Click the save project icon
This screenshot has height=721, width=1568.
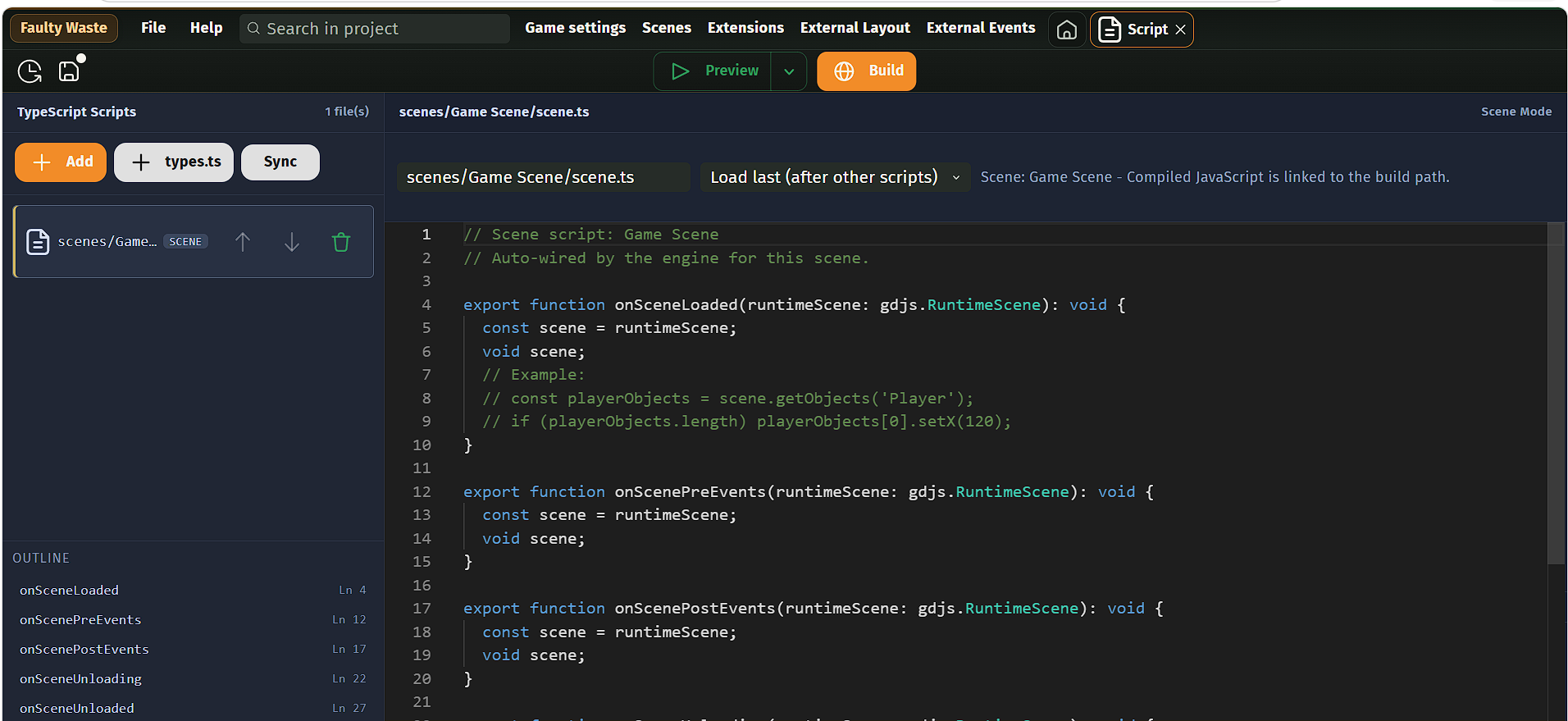point(70,71)
